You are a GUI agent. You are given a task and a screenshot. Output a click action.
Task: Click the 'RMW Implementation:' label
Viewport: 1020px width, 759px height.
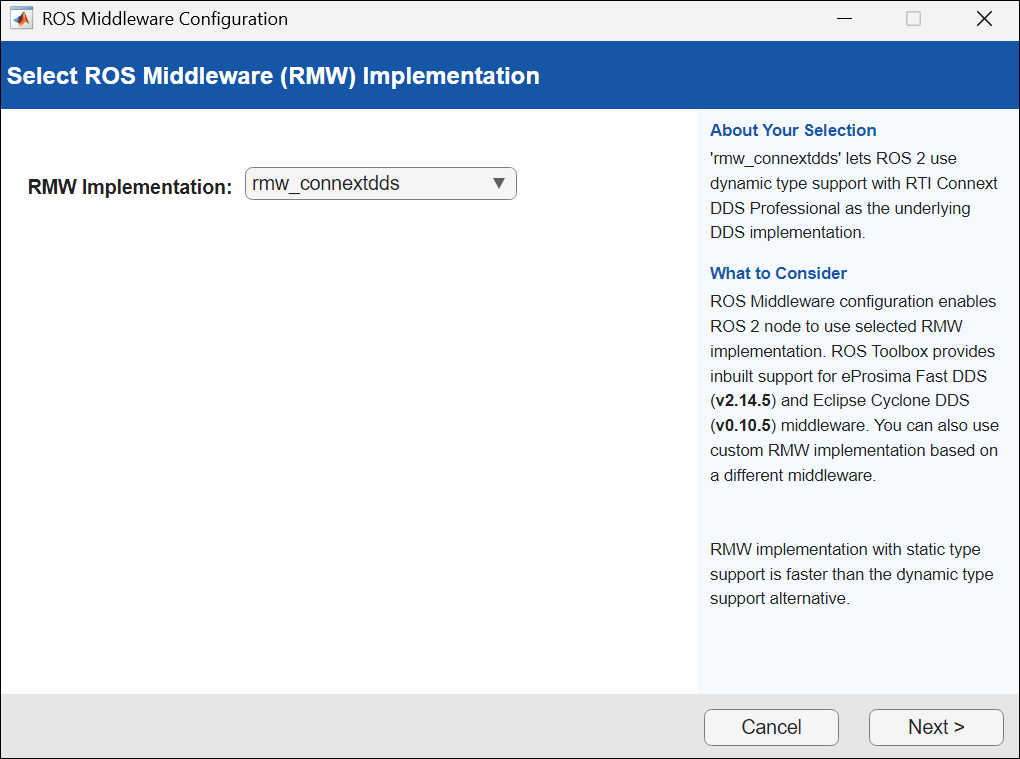(130, 187)
